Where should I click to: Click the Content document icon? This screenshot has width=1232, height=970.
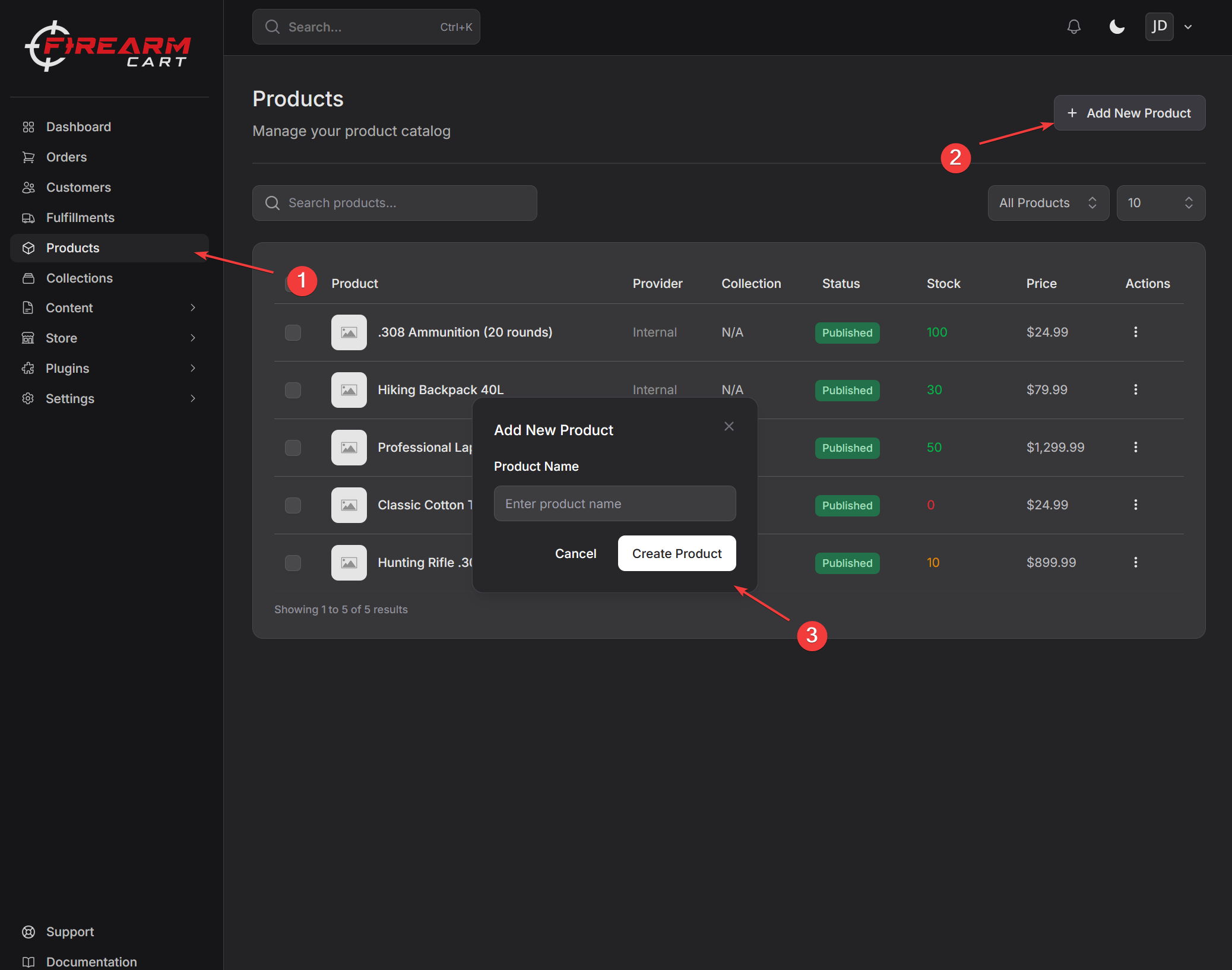(x=28, y=308)
